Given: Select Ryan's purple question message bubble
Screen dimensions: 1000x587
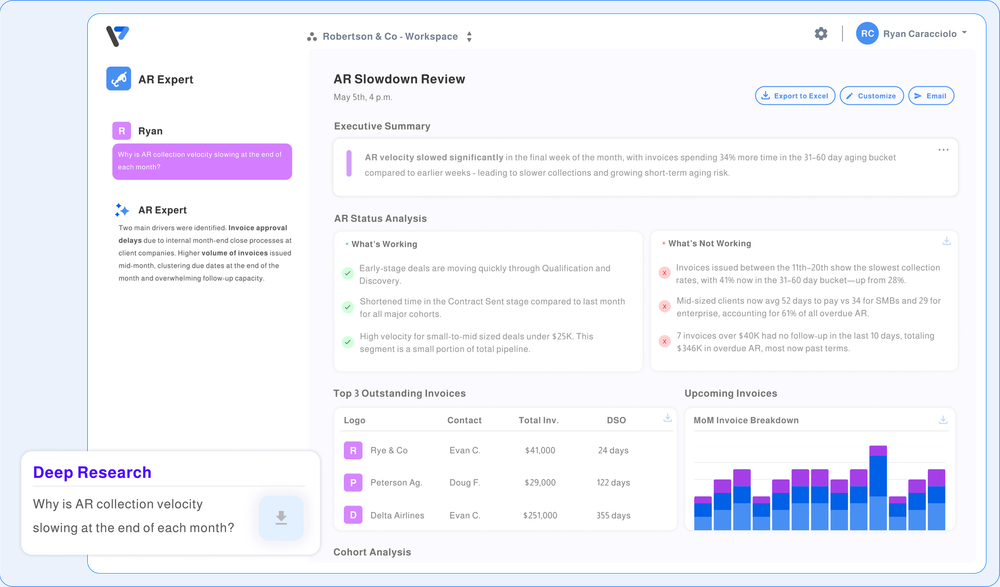Looking at the screenshot, I should pyautogui.click(x=202, y=161).
